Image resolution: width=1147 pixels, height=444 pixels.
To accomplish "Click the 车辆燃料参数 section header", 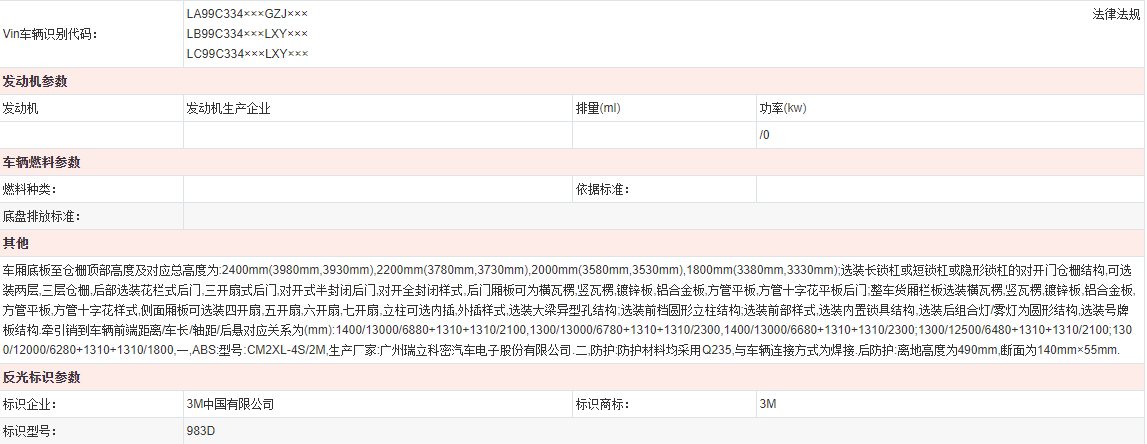I will (x=41, y=162).
